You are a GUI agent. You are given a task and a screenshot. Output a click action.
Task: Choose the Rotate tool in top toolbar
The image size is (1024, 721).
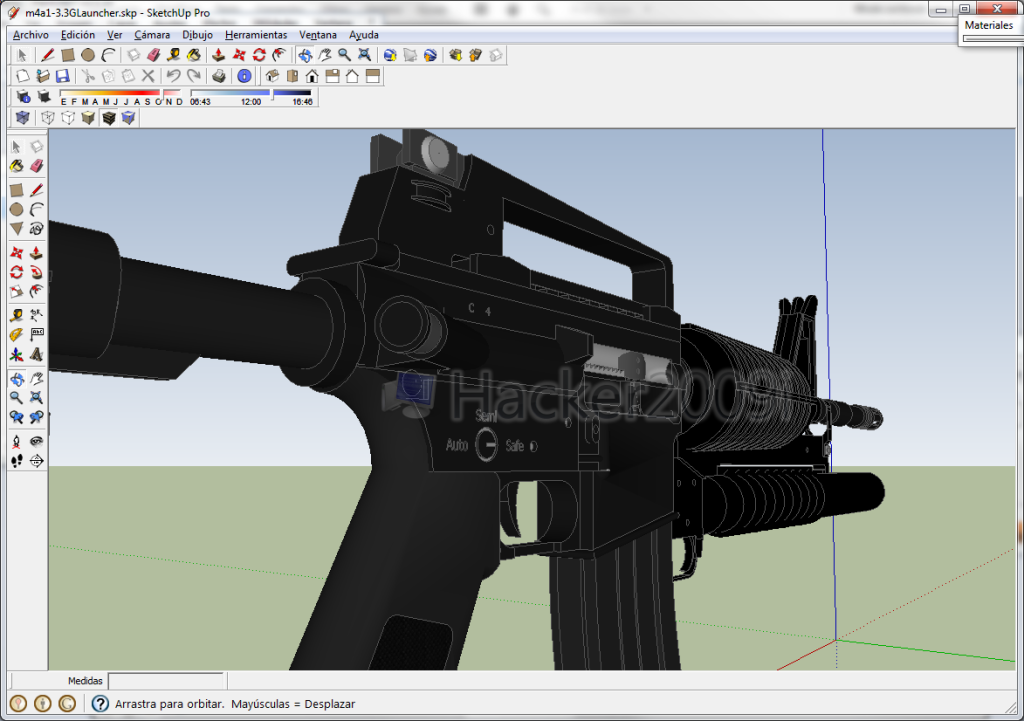coord(259,56)
